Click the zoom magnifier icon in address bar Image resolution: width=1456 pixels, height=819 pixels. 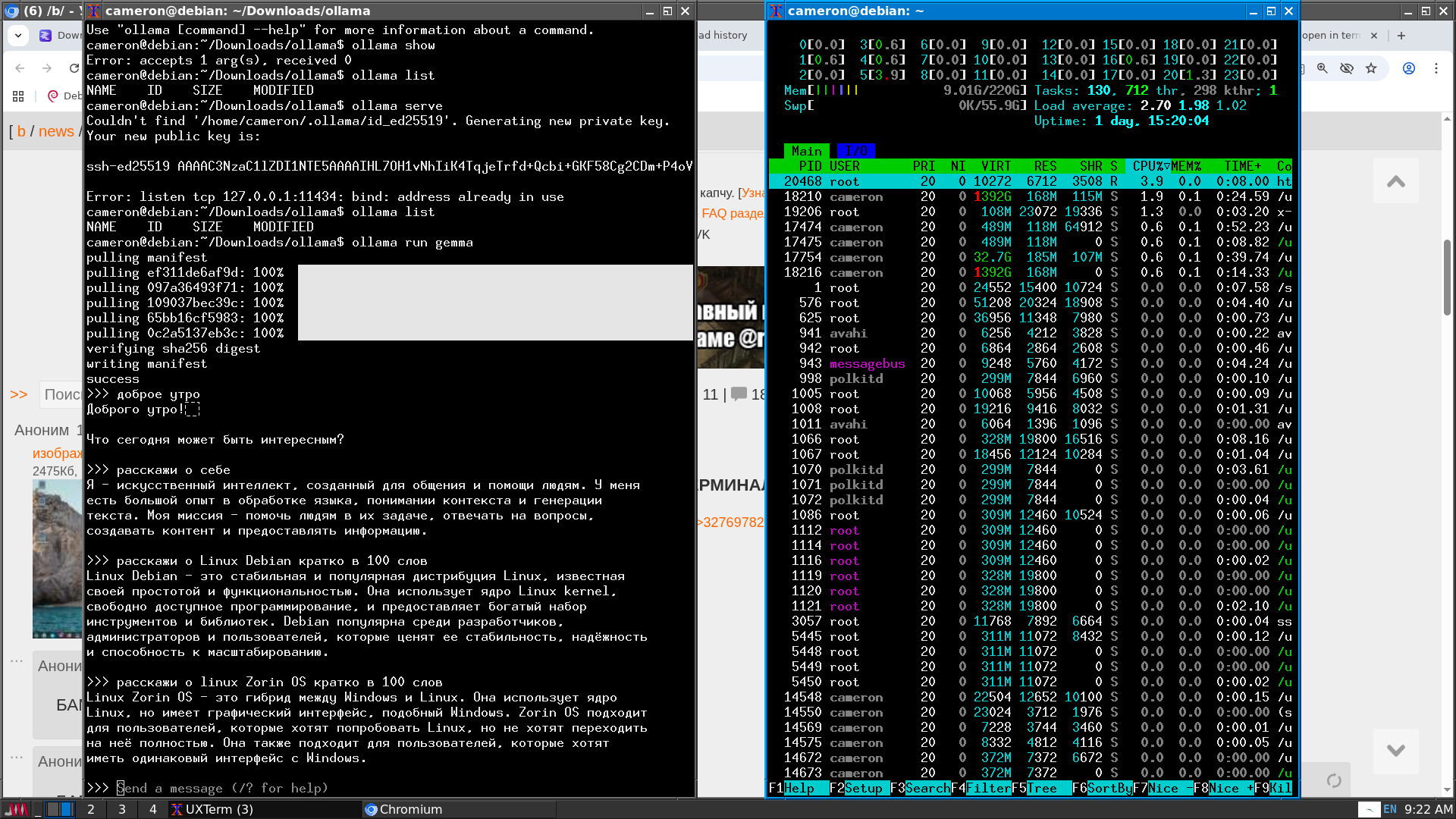1323,68
